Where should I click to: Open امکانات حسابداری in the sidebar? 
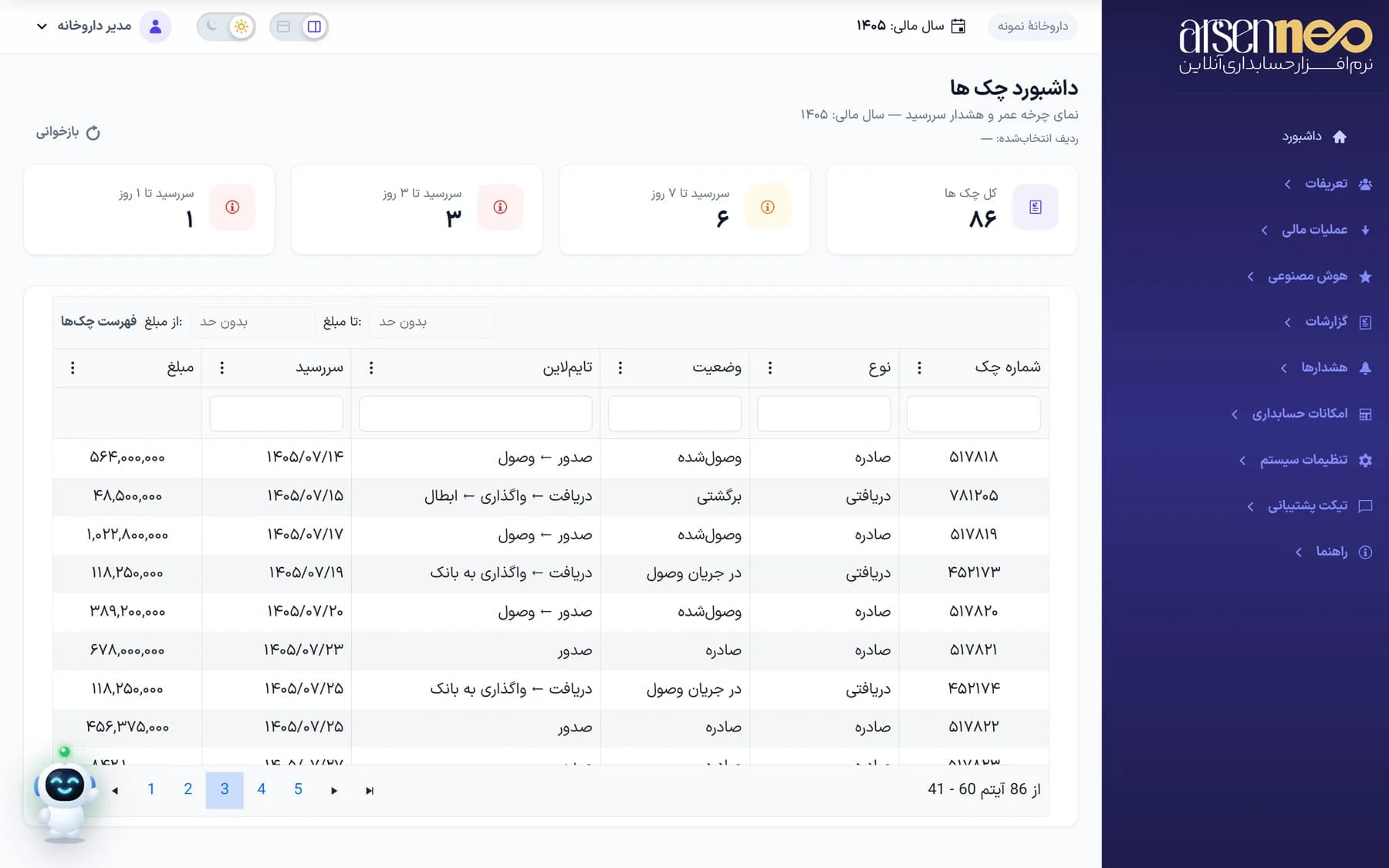pyautogui.click(x=1301, y=414)
